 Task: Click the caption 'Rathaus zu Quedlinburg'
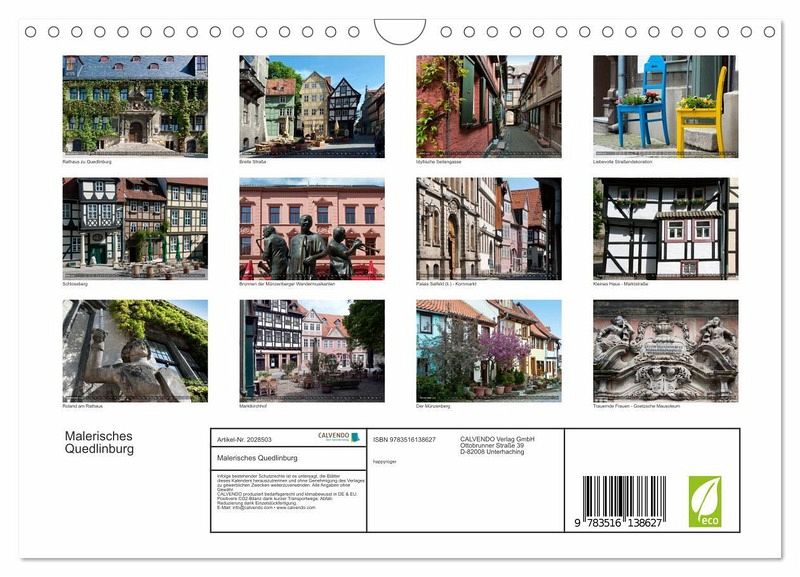tap(87, 162)
